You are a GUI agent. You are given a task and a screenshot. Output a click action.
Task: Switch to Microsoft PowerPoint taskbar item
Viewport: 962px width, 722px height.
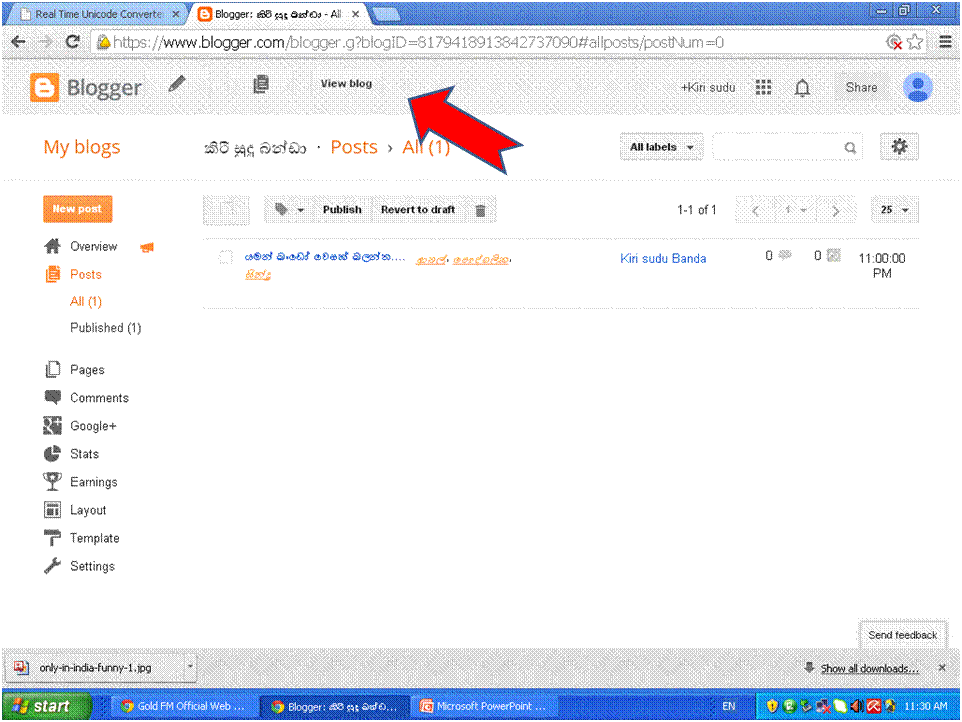click(x=483, y=706)
